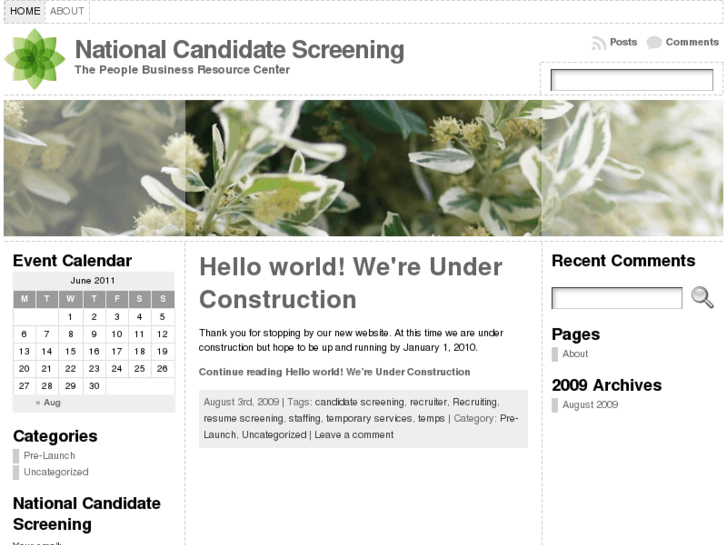Open the Posts RSS feed icon

(599, 43)
